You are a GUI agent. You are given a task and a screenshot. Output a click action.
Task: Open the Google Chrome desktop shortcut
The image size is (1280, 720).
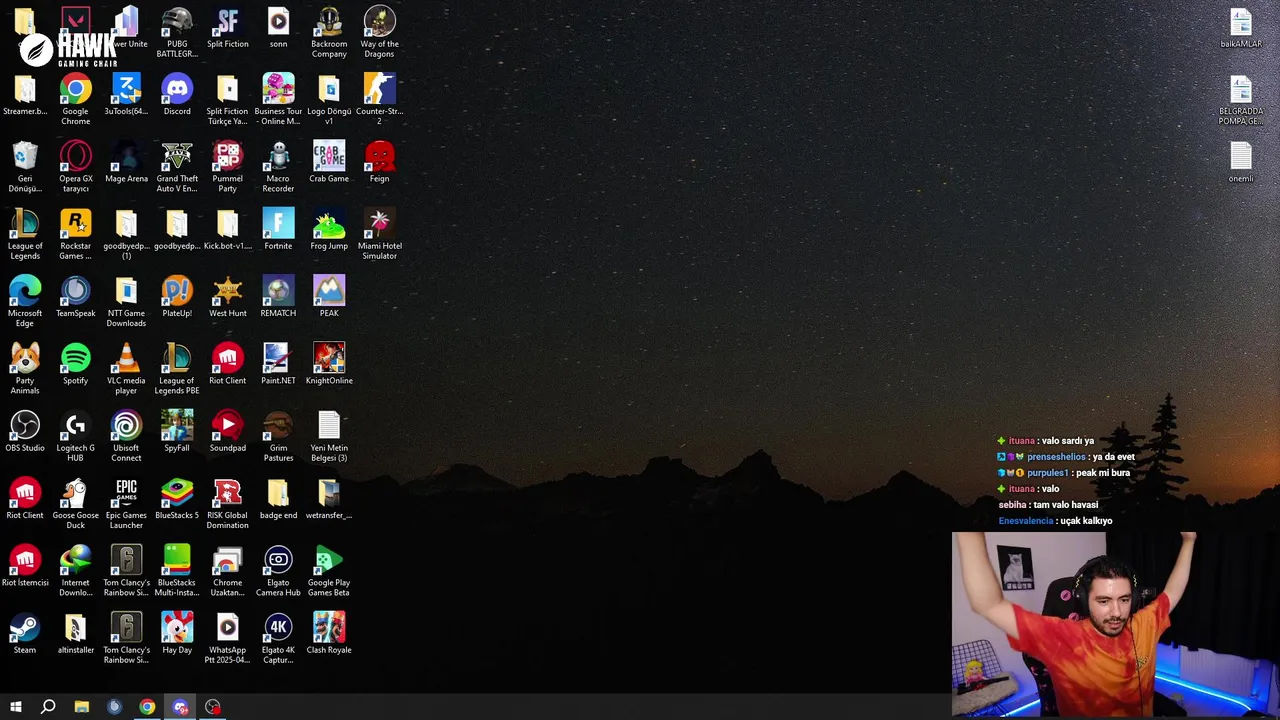pos(75,91)
